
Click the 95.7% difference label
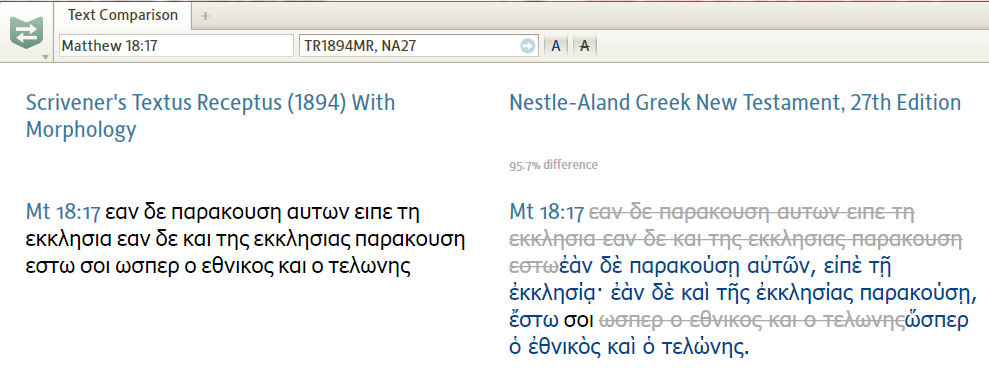coord(553,165)
